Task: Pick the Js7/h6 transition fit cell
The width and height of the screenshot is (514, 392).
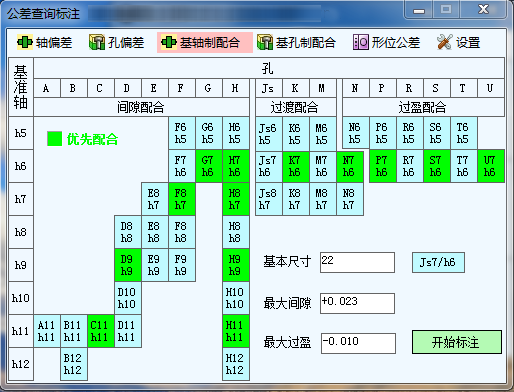Action: coord(269,166)
